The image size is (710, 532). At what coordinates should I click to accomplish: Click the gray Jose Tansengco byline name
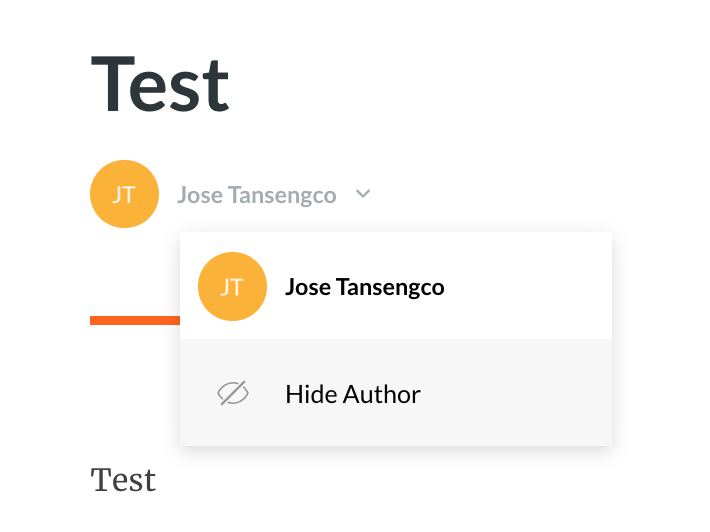tap(256, 195)
